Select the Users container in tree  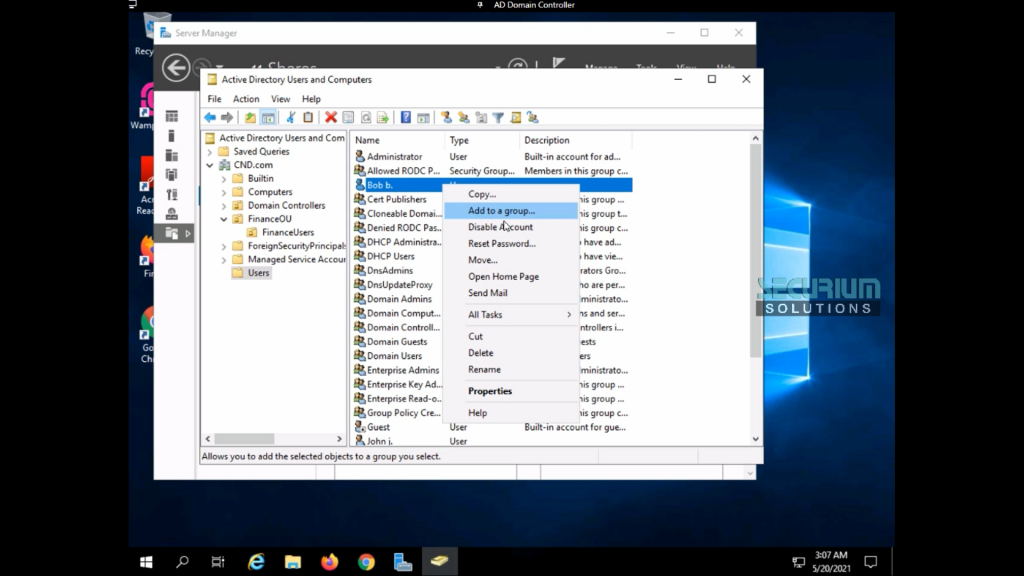pos(258,273)
